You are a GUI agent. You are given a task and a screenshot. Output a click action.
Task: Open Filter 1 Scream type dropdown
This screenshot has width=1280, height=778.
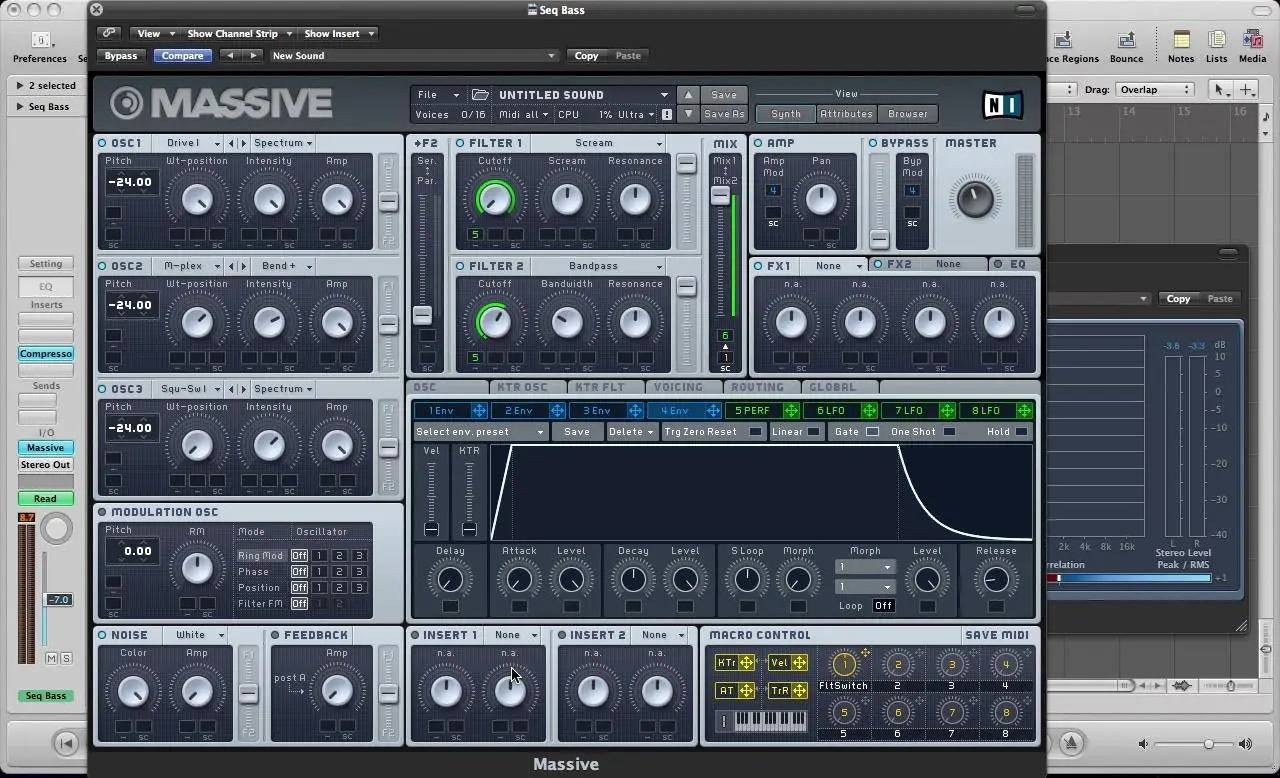(x=599, y=143)
